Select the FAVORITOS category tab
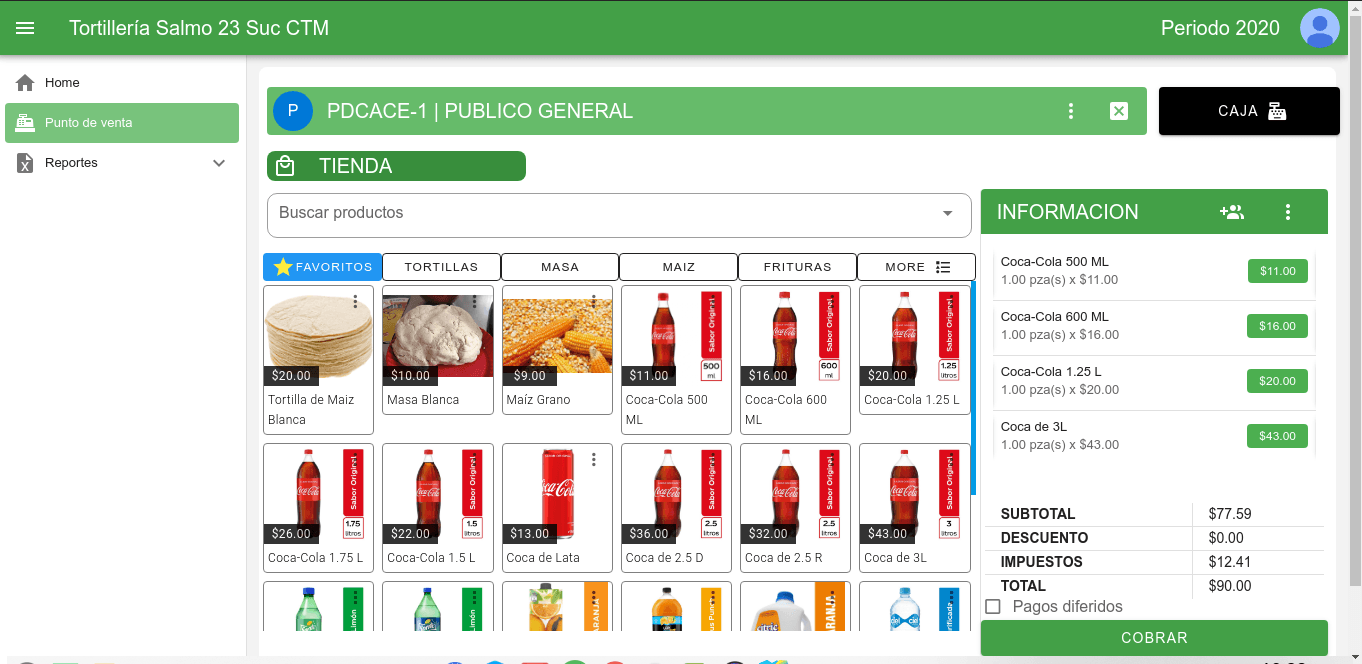The image size is (1362, 664). click(322, 267)
